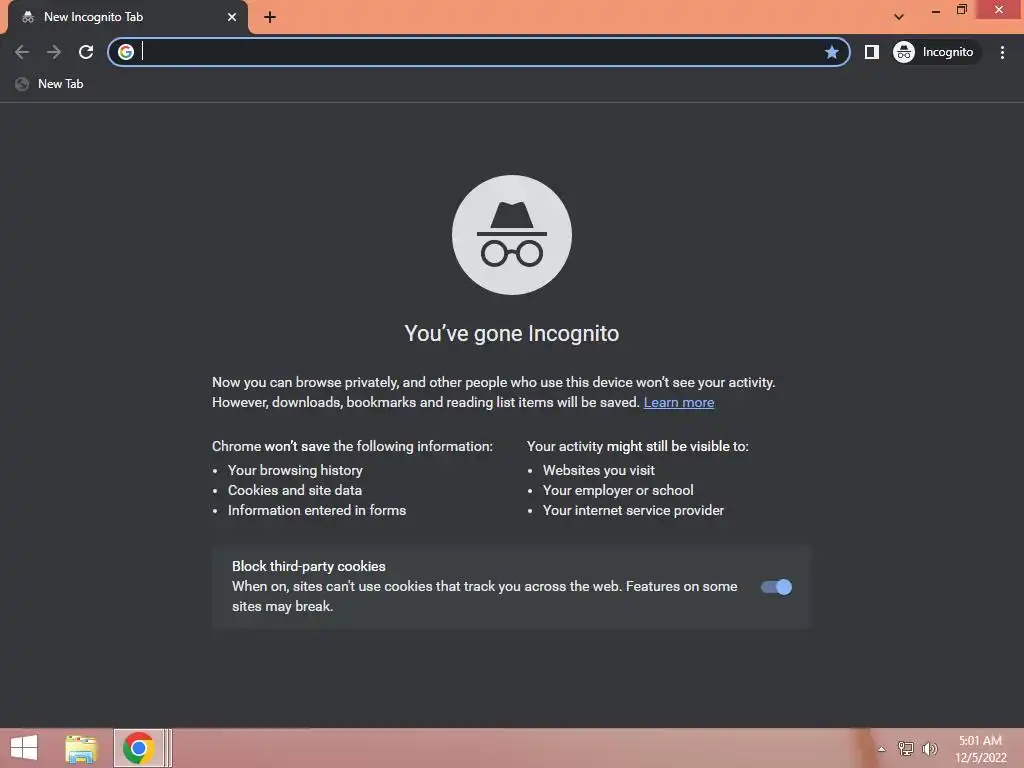This screenshot has width=1024, height=768.
Task: Open File Explorer from taskbar
Action: pos(81,748)
